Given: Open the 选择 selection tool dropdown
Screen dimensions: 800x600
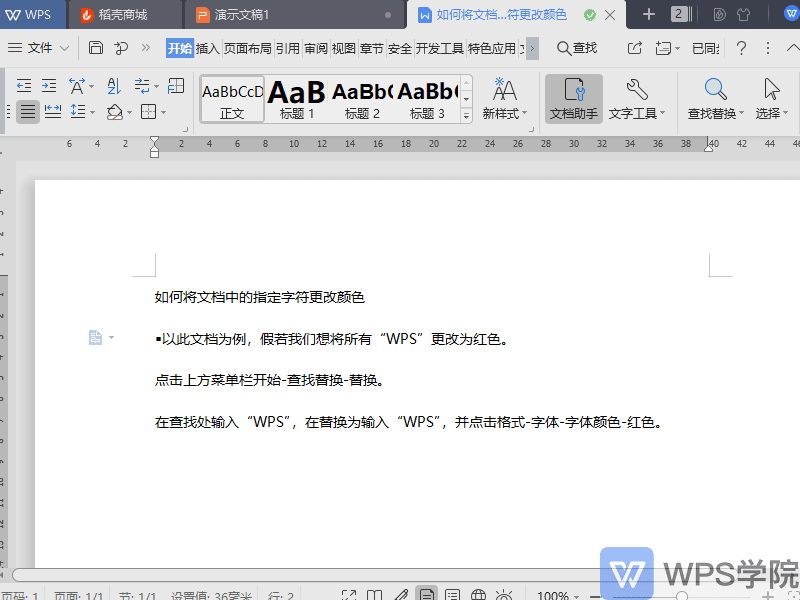Looking at the screenshot, I should click(771, 99).
